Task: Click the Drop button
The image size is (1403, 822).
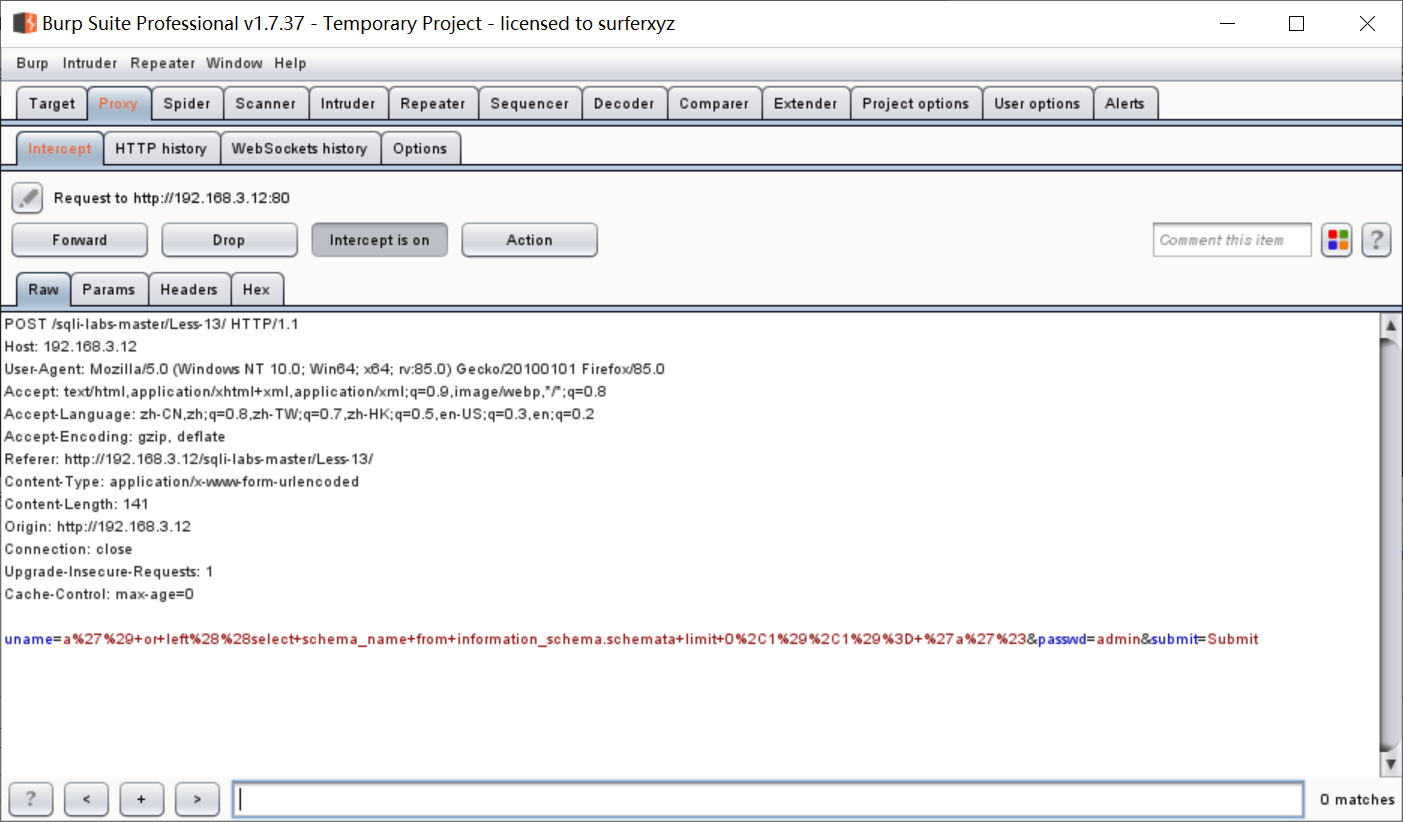Action: coord(229,240)
